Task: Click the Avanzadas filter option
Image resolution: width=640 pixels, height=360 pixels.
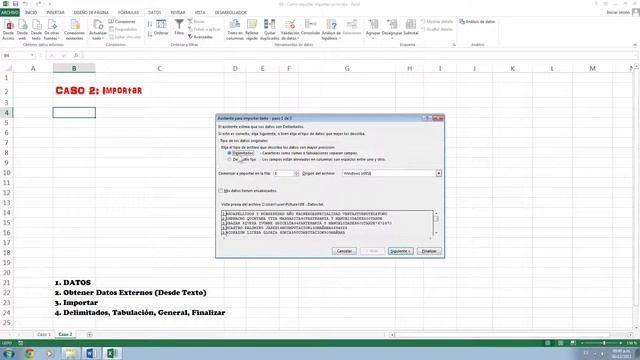Action: tap(200, 37)
